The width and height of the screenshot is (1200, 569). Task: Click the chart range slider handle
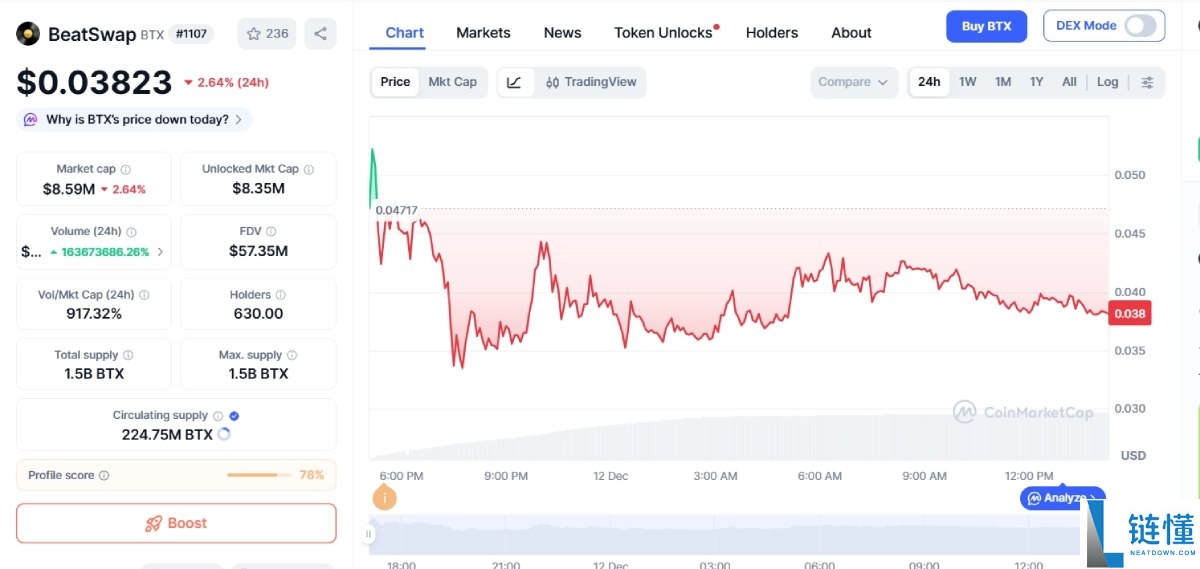pyautogui.click(x=369, y=534)
